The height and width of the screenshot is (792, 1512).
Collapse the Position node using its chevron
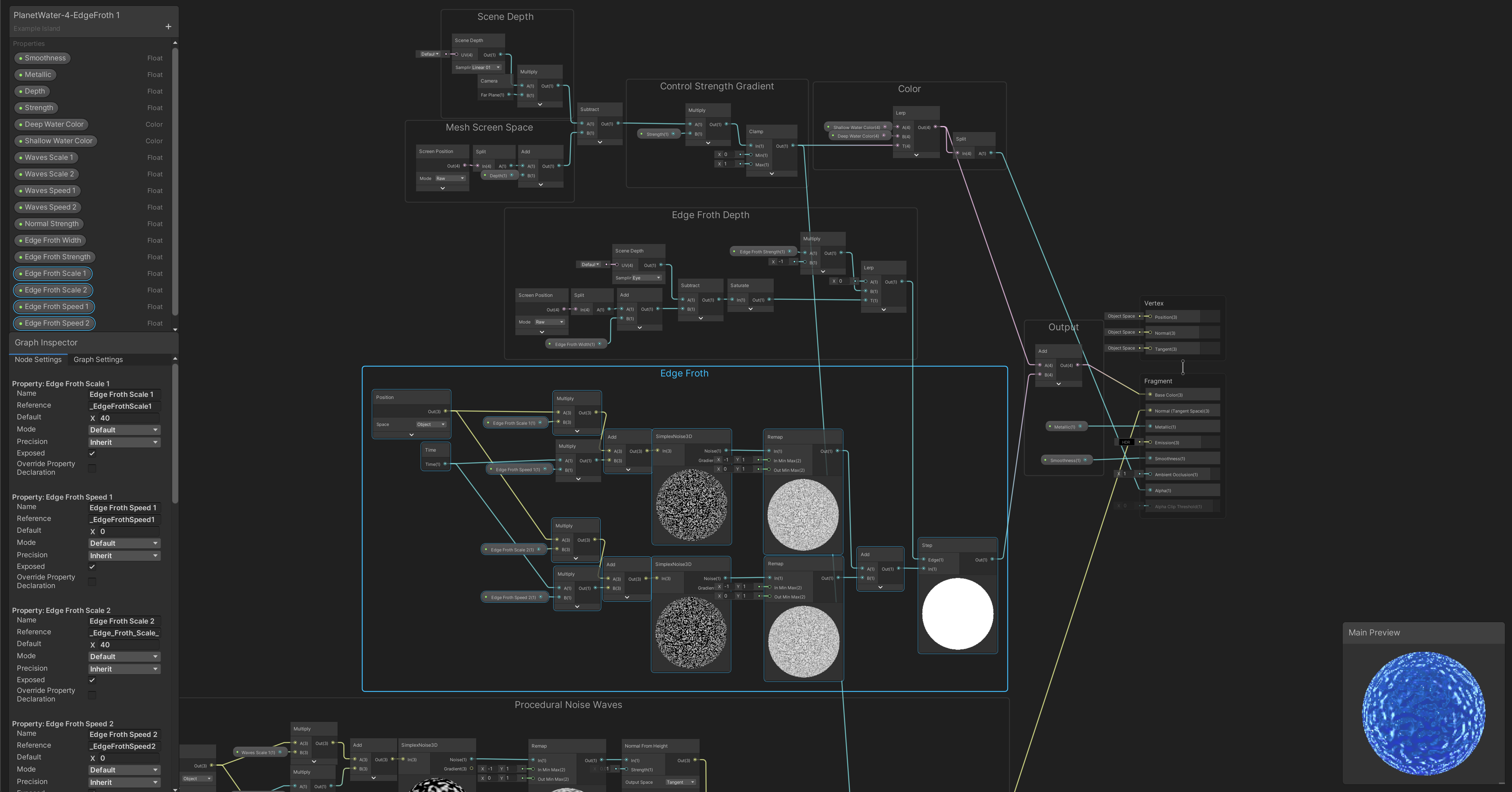411,435
